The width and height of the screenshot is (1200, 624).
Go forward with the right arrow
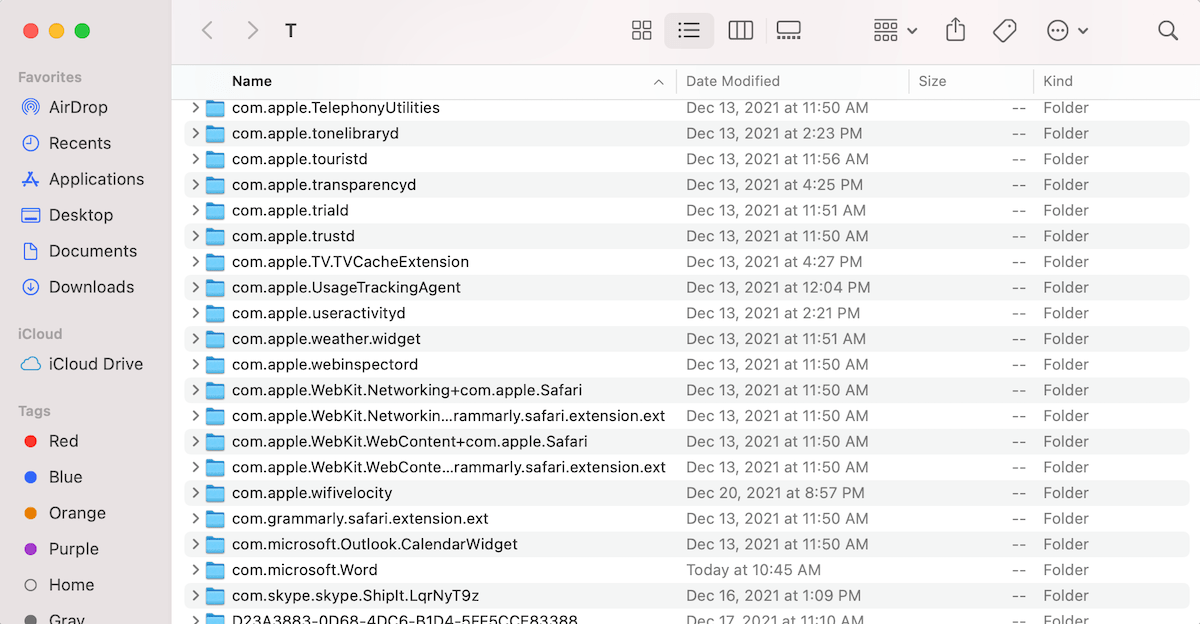pyautogui.click(x=253, y=31)
